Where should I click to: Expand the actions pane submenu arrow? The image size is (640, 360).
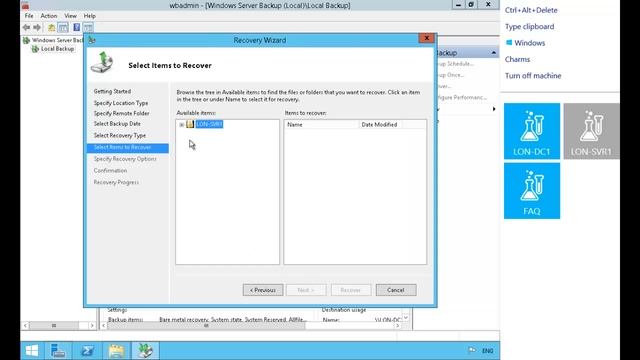point(494,109)
